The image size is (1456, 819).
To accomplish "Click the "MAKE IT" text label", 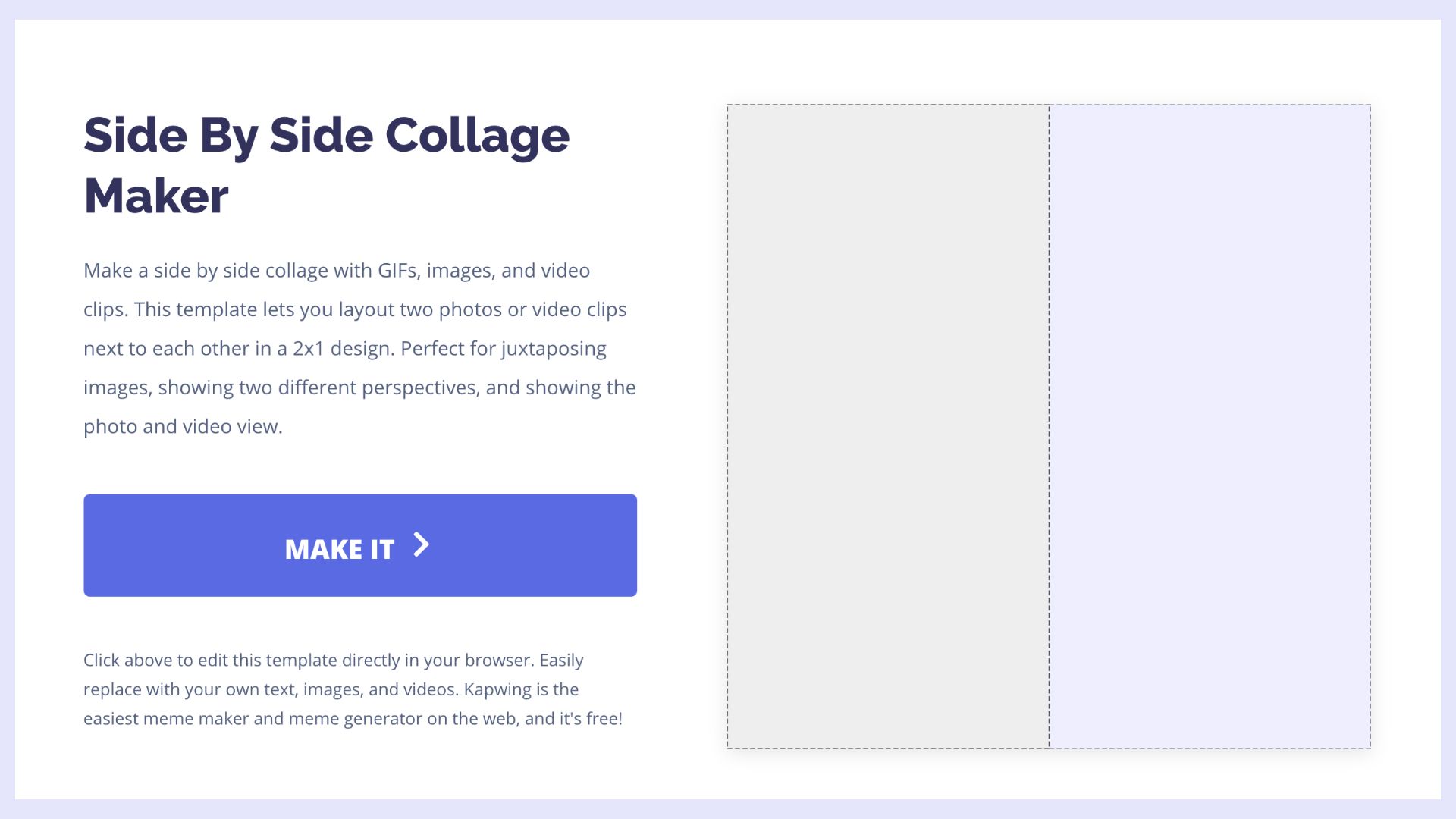I will click(x=339, y=549).
